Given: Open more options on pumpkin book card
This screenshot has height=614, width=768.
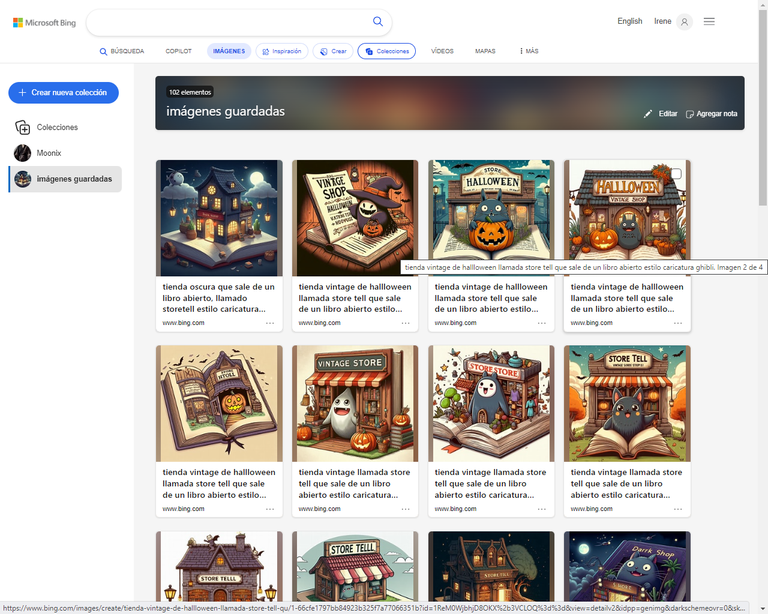Looking at the screenshot, I should (270, 509).
